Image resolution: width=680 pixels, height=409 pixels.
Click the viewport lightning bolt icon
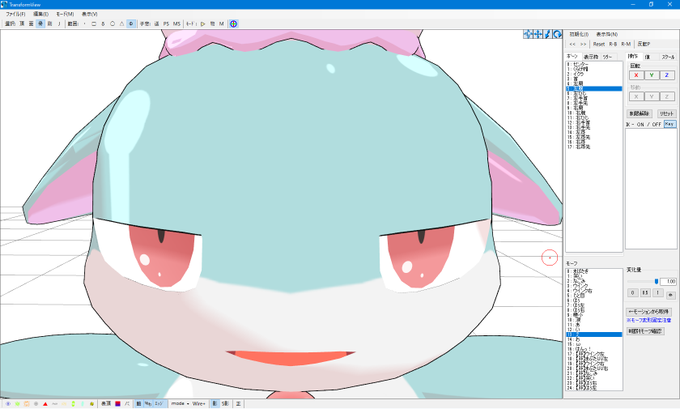pyautogui.click(x=548, y=34)
